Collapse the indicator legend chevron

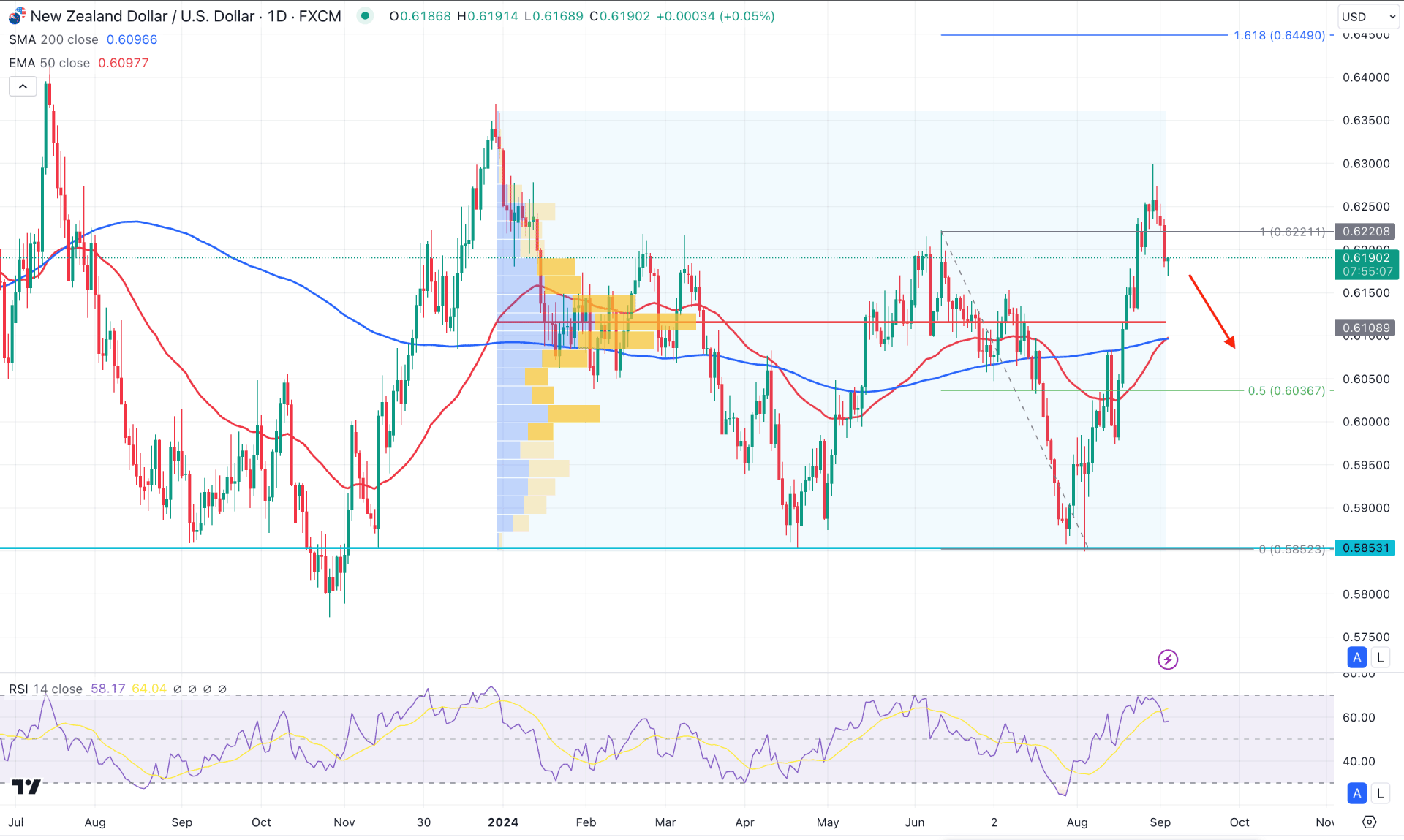click(23, 87)
